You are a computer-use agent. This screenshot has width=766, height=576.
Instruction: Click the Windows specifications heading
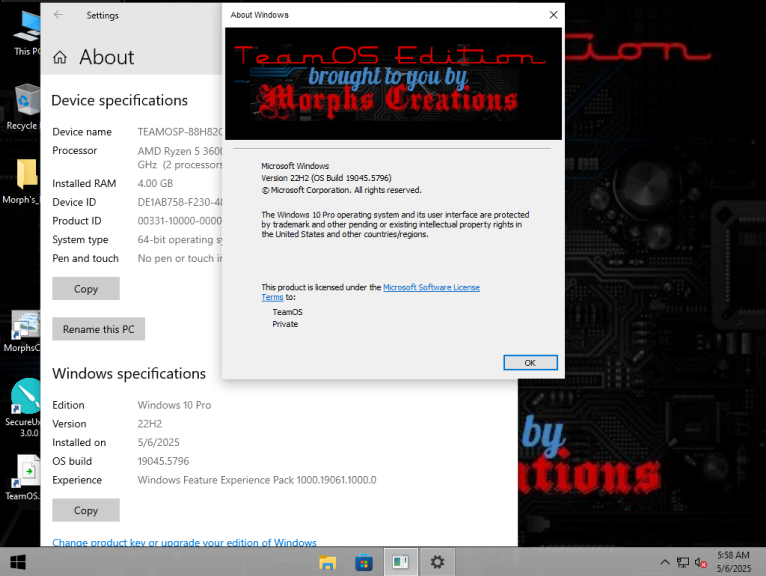click(129, 374)
